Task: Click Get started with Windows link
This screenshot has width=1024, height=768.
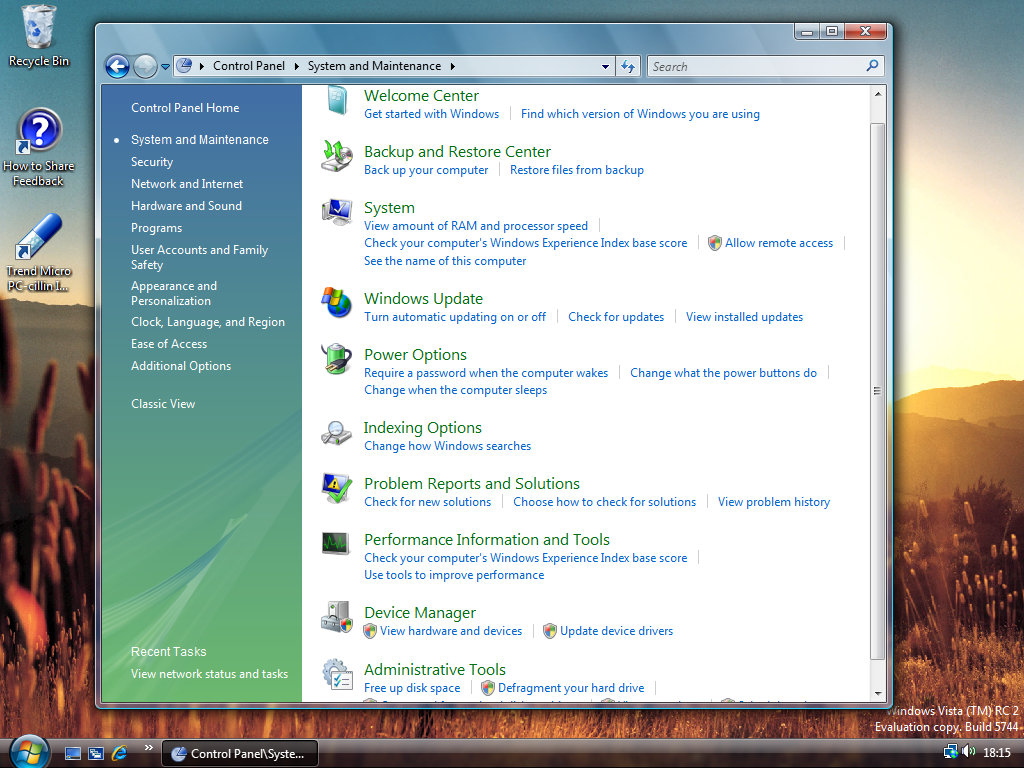Action: coord(432,114)
